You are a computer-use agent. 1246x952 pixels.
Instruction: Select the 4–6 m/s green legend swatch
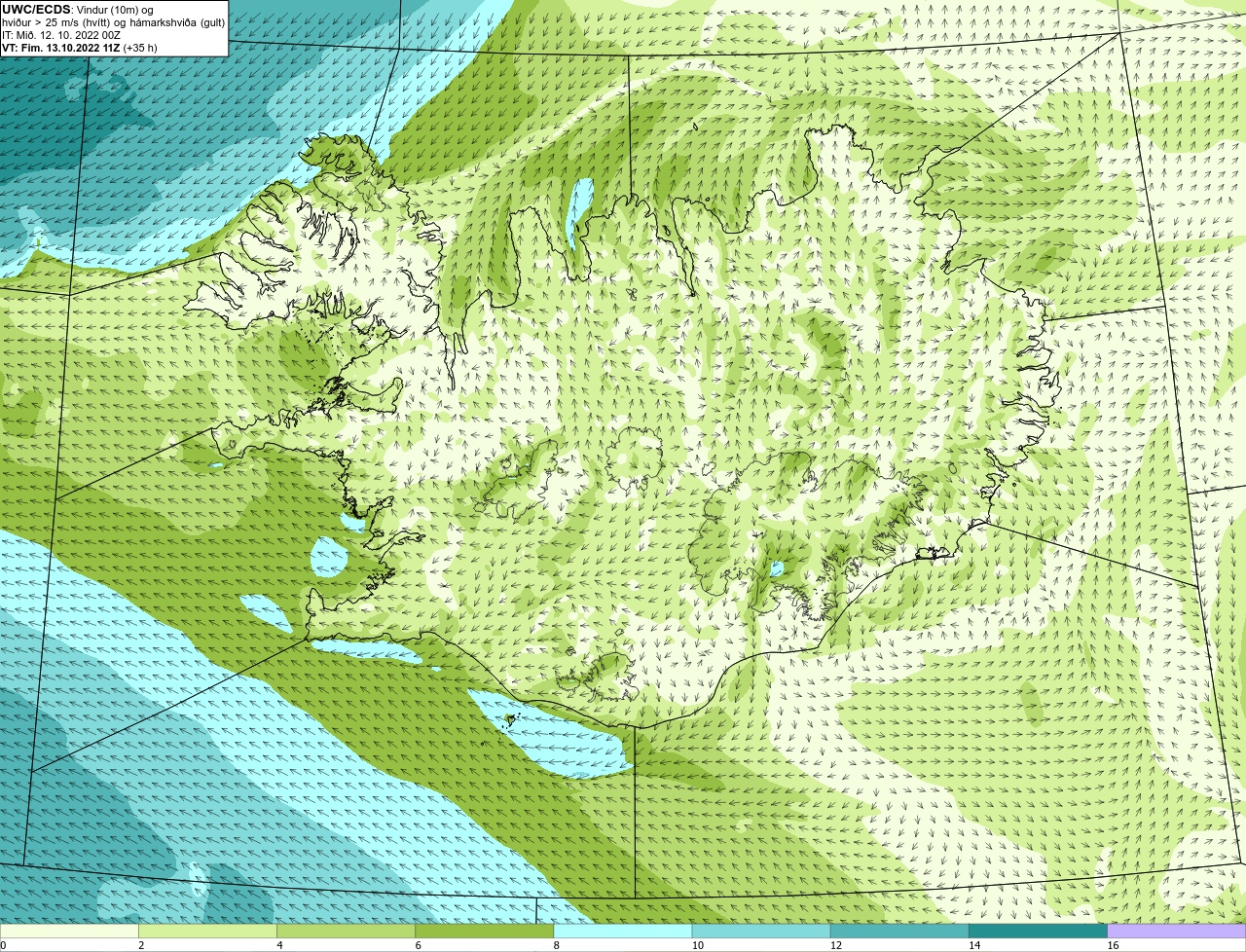[346, 932]
